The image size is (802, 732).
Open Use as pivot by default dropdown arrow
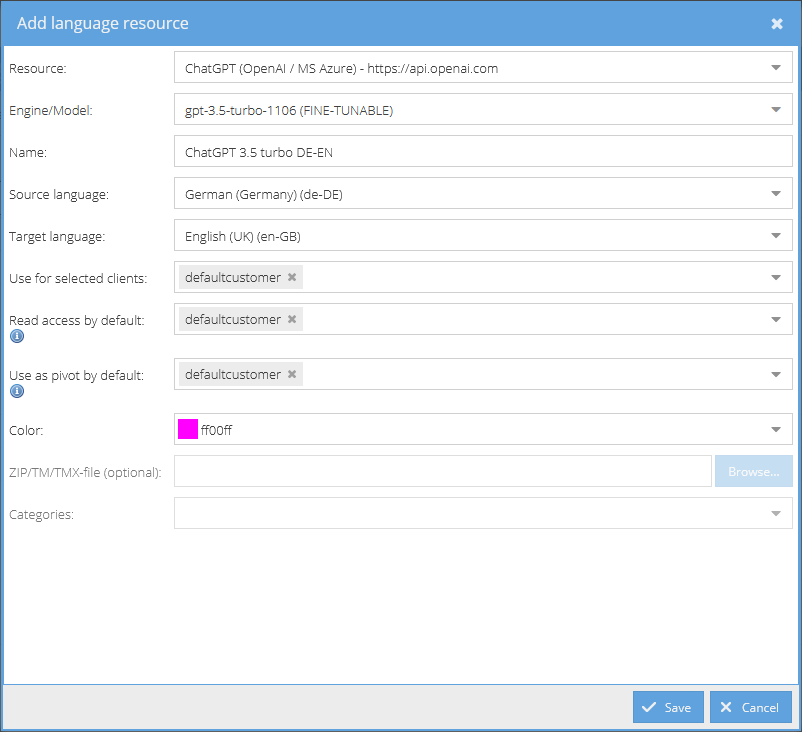[x=776, y=374]
